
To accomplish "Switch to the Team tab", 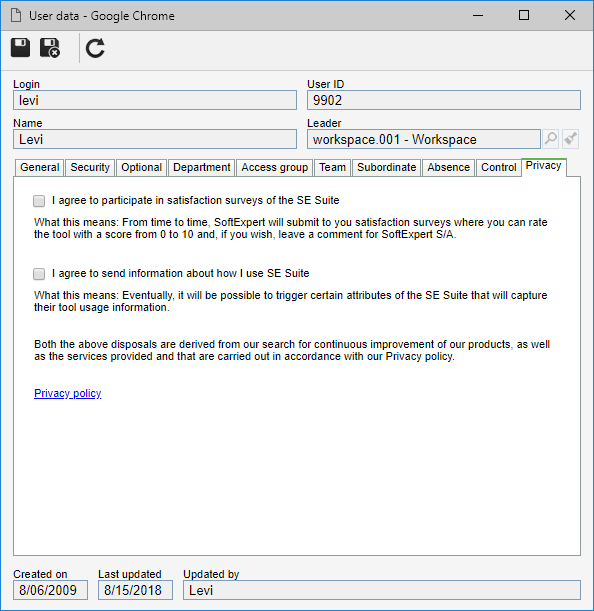I will point(332,168).
